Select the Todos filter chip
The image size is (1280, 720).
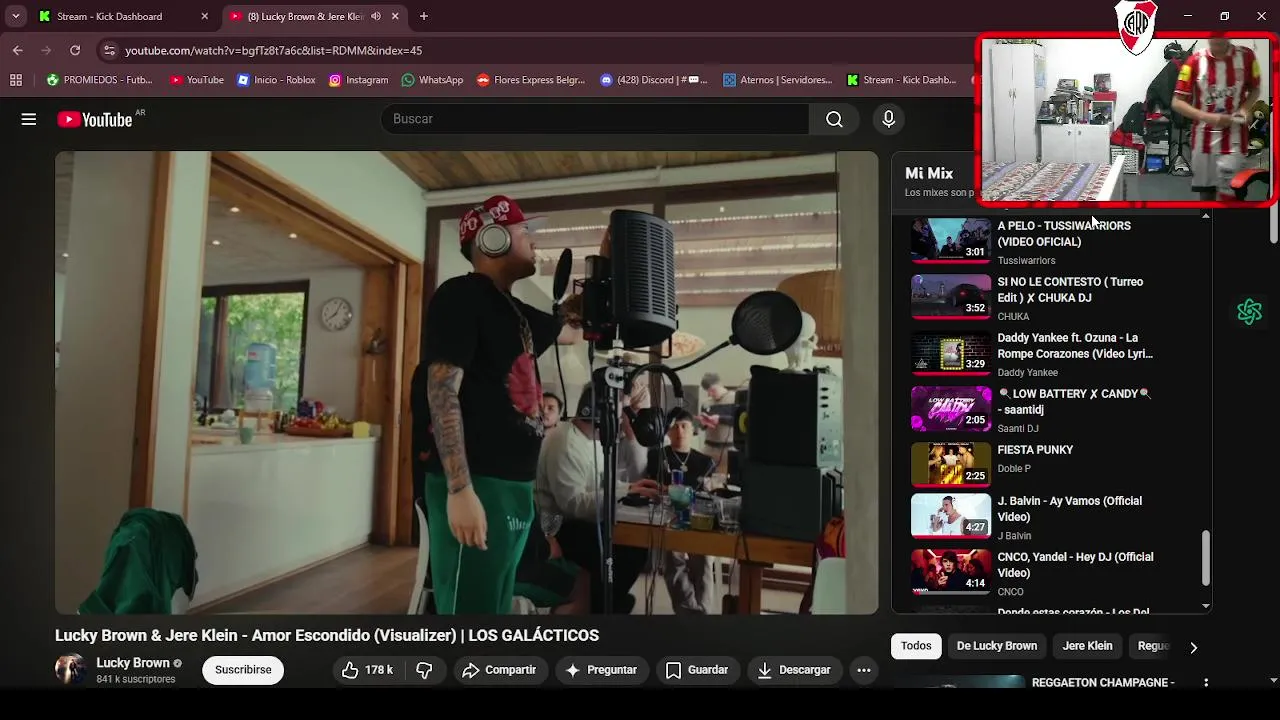click(x=916, y=646)
